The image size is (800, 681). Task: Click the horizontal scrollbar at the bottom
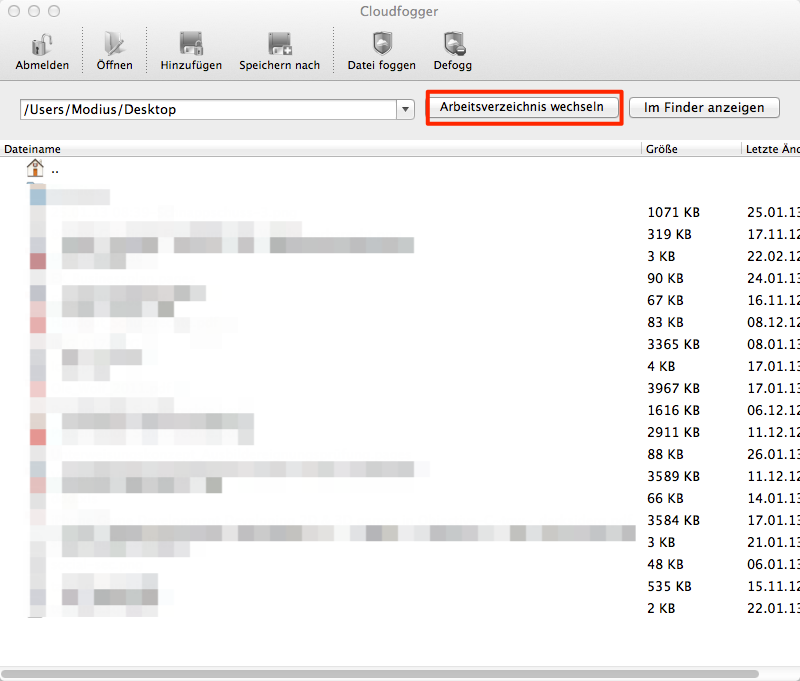click(x=381, y=674)
